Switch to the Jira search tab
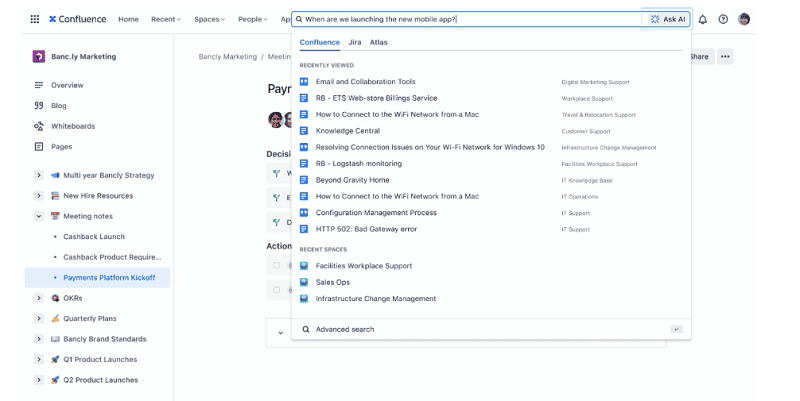 355,42
